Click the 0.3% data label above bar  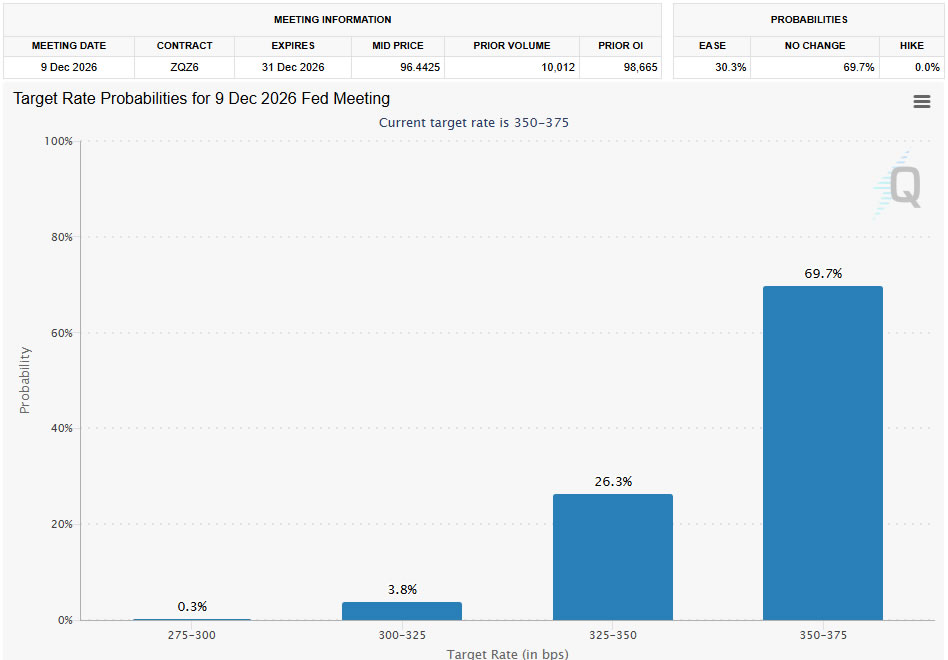(192, 607)
